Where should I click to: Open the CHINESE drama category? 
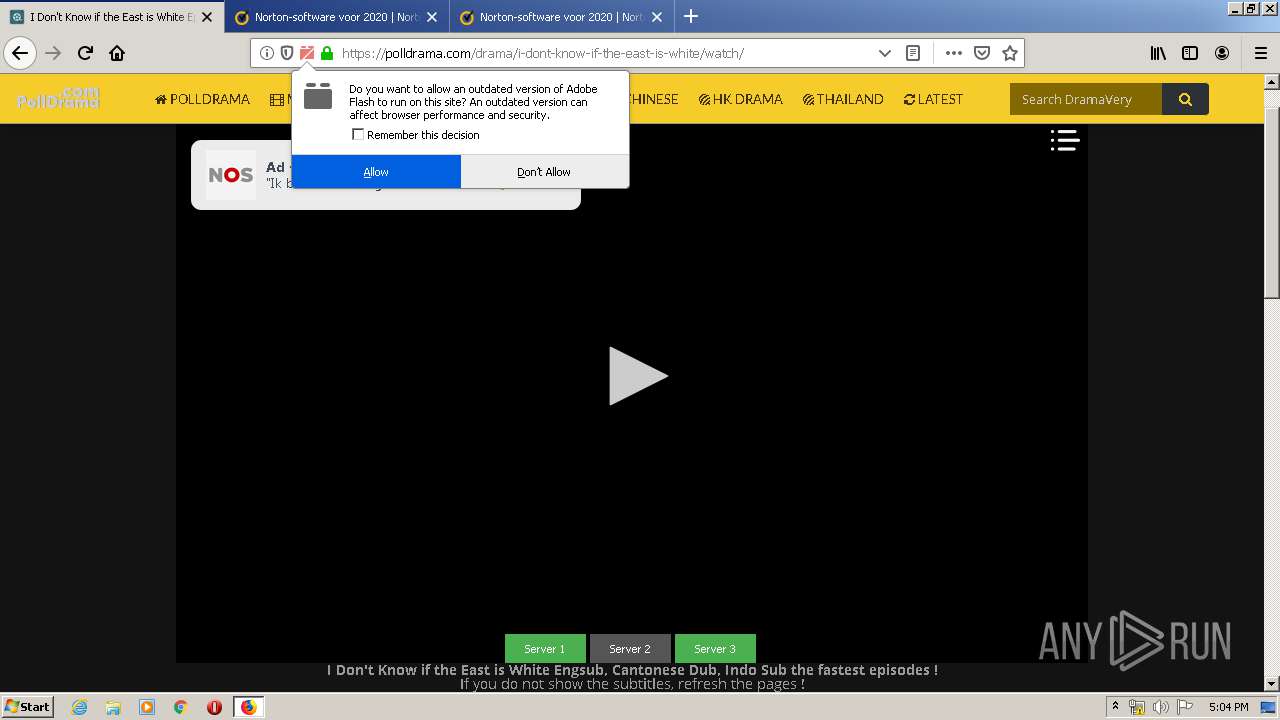click(x=653, y=99)
